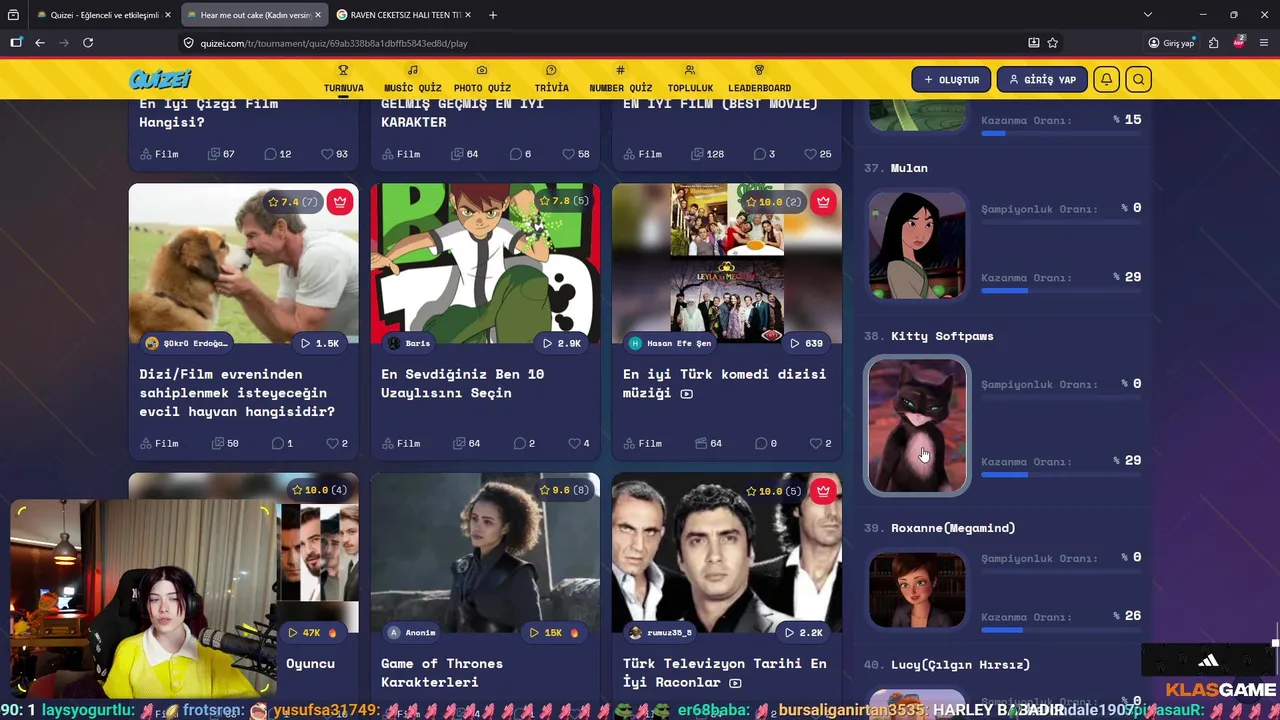Close the Hear me out cake tab

(x=318, y=15)
